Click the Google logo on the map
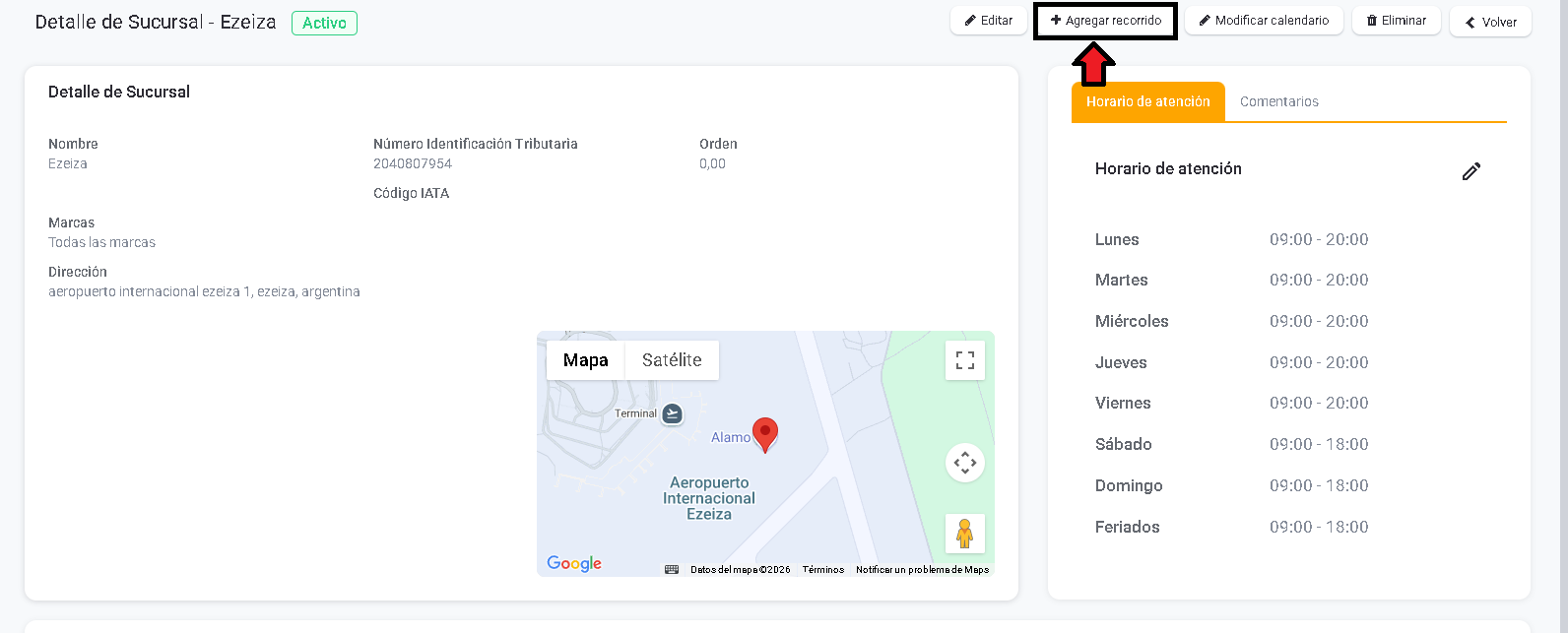Viewport: 1568px width, 633px height. 574,563
